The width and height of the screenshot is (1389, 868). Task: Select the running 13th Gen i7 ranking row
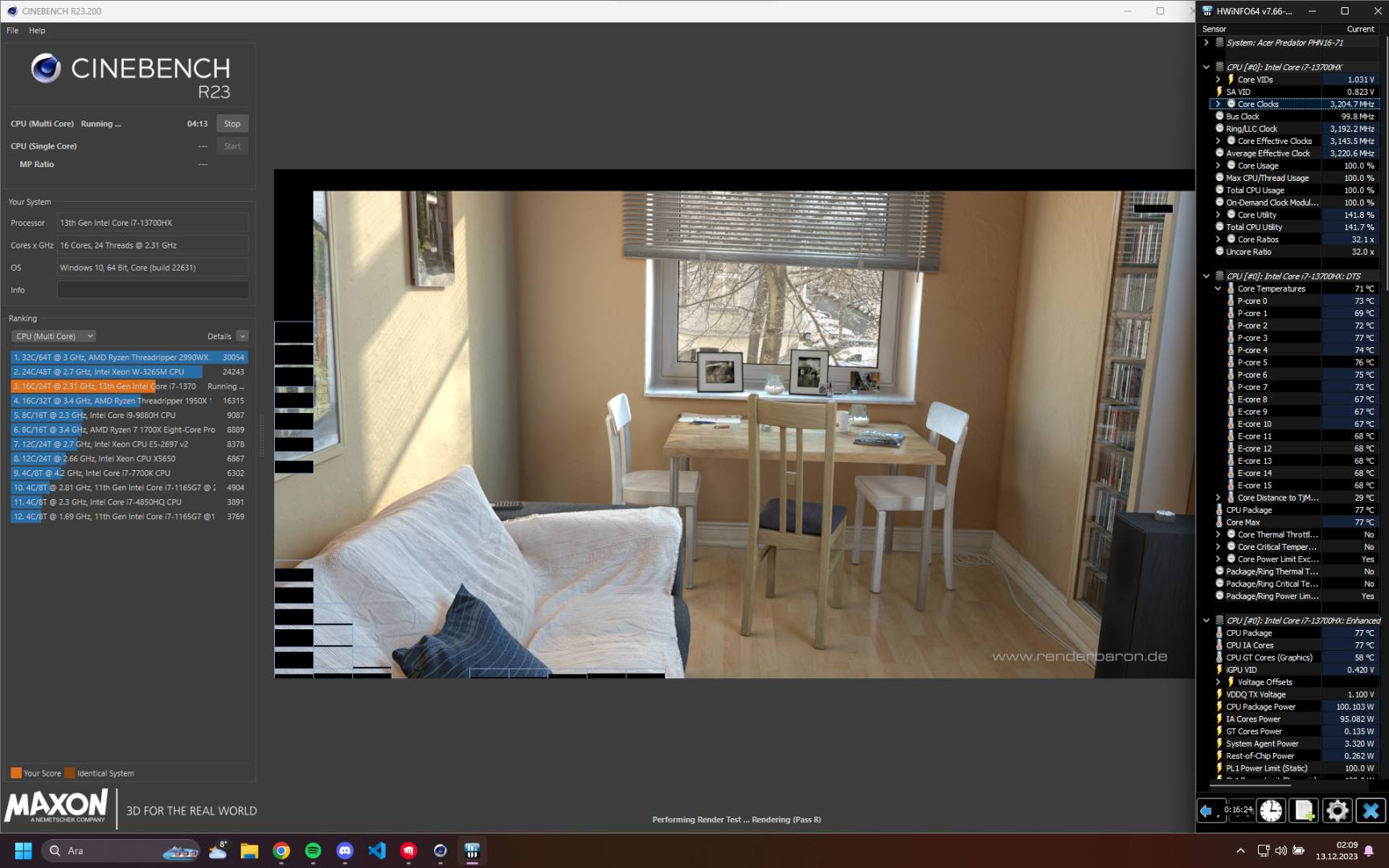(x=129, y=387)
